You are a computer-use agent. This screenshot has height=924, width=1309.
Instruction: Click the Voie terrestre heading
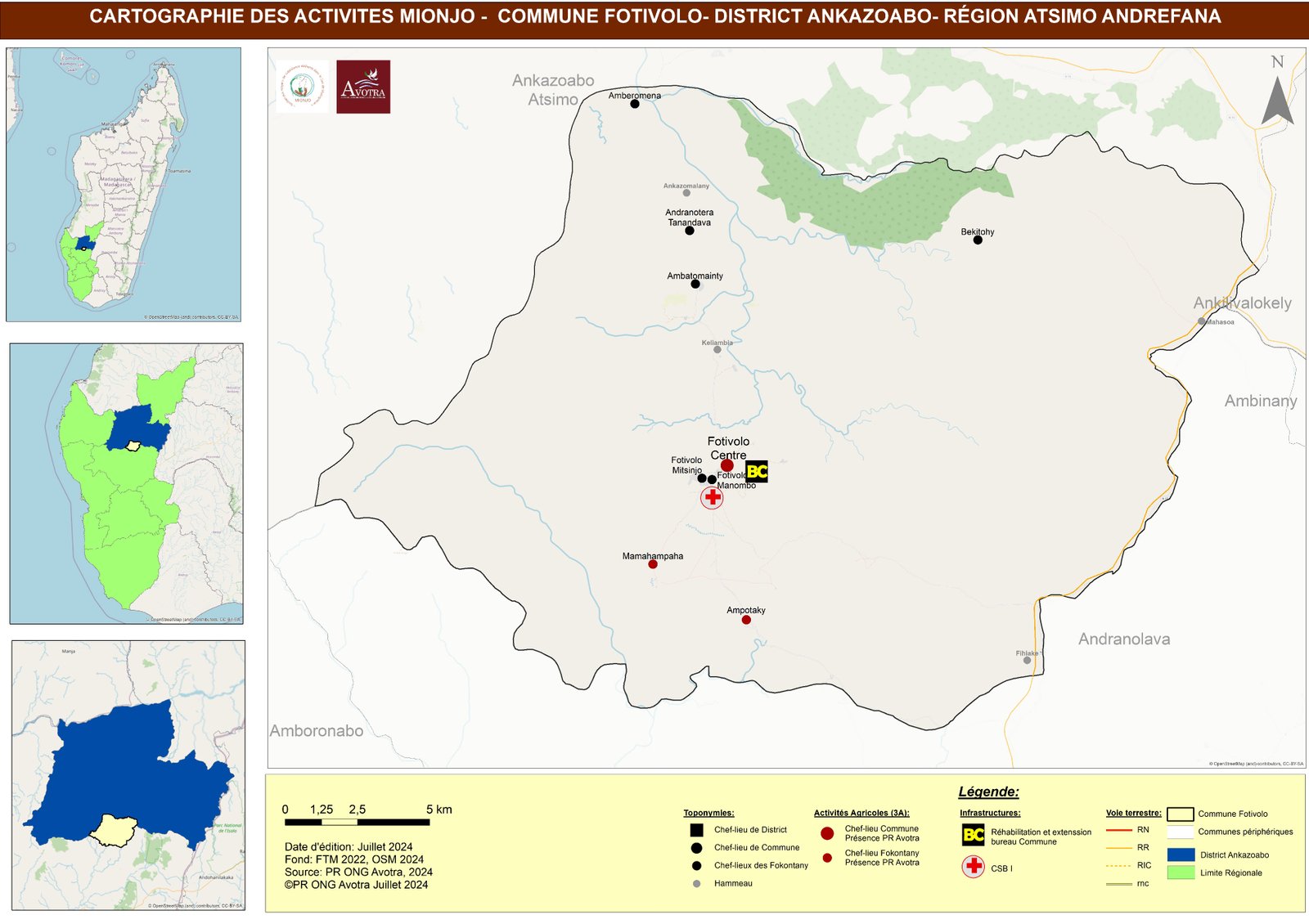(x=1133, y=813)
